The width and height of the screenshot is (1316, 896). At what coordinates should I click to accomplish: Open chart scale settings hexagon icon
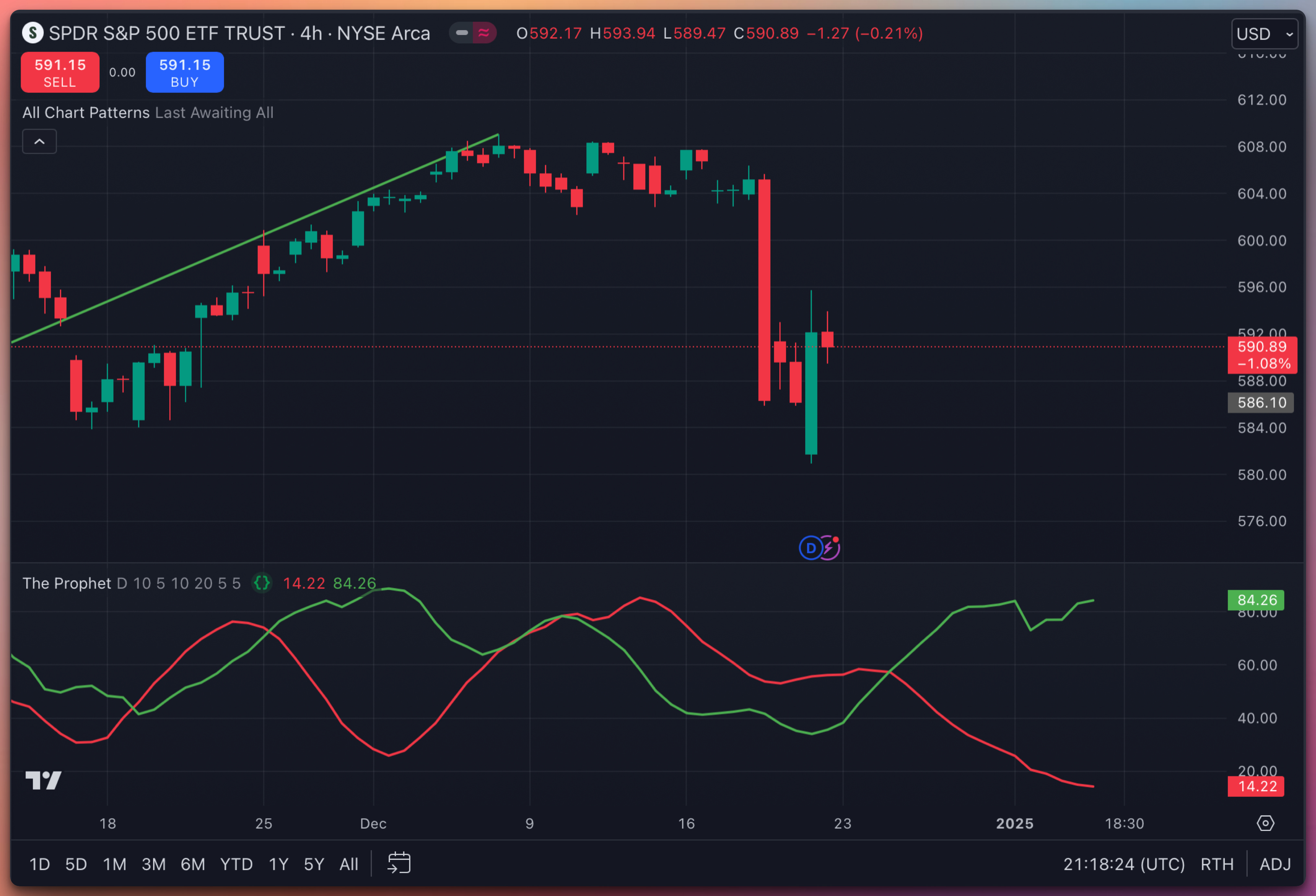click(x=1265, y=823)
